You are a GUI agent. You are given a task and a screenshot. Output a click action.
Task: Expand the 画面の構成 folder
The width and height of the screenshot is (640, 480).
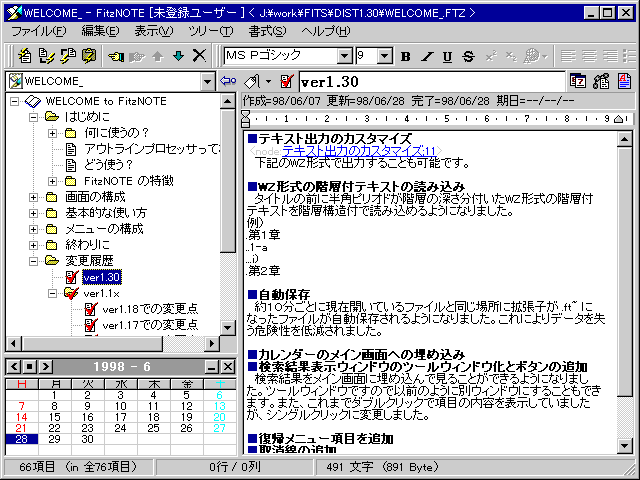tap(33, 197)
